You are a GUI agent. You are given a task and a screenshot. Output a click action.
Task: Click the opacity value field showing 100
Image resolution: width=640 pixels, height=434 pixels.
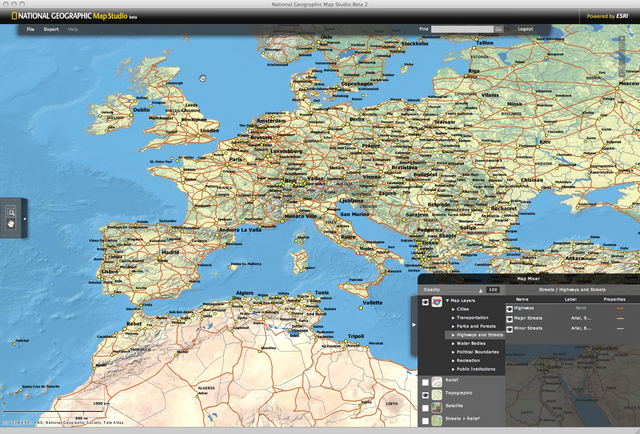493,289
